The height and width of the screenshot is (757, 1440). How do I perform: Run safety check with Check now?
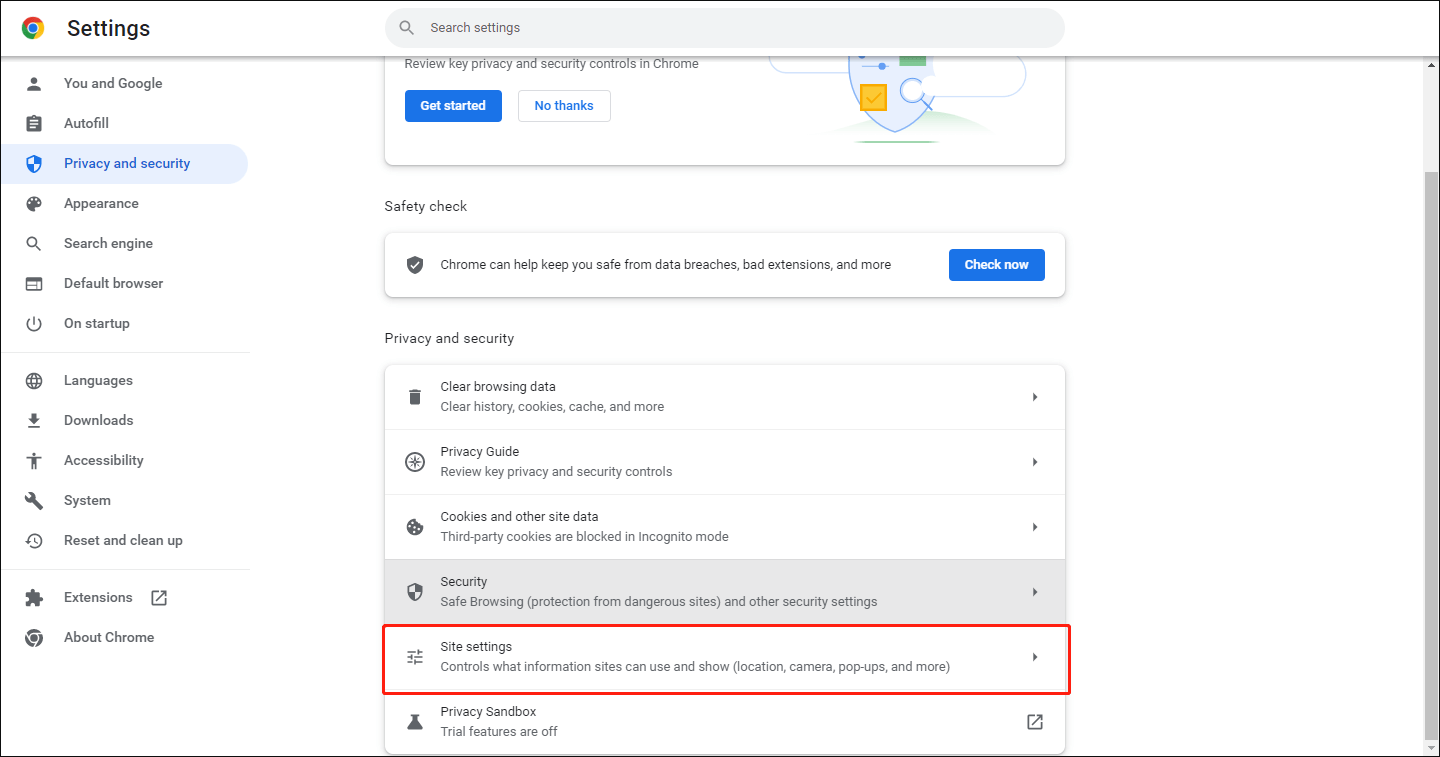click(x=997, y=265)
